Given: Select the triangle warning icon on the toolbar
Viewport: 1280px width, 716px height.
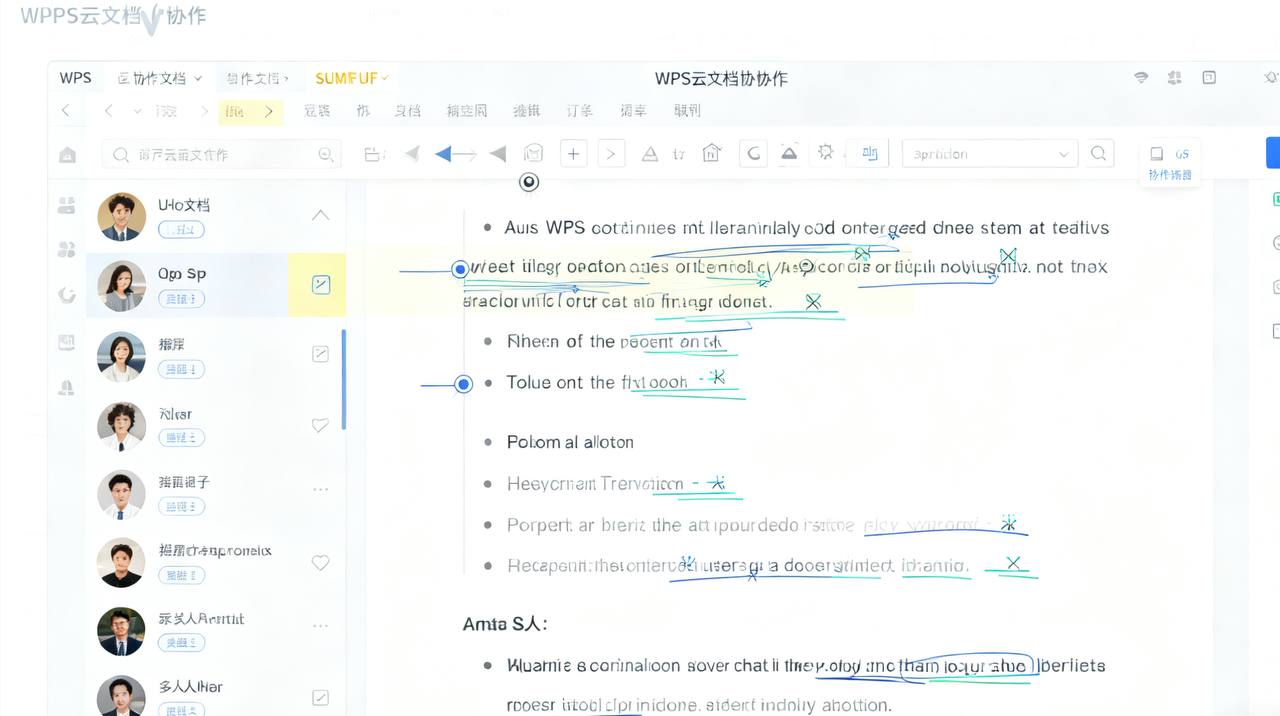Looking at the screenshot, I should (x=650, y=153).
